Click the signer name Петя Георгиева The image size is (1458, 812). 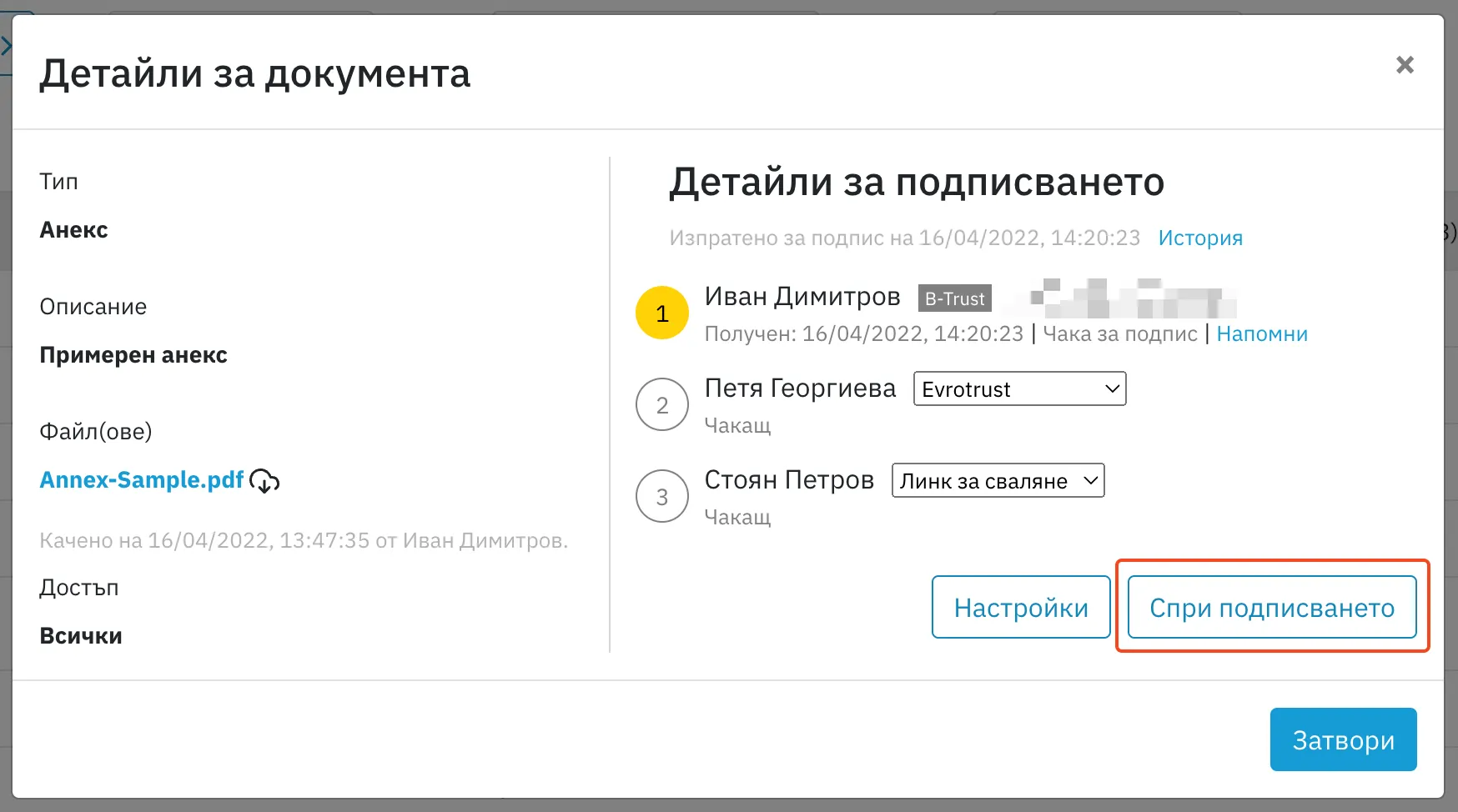pos(800,388)
